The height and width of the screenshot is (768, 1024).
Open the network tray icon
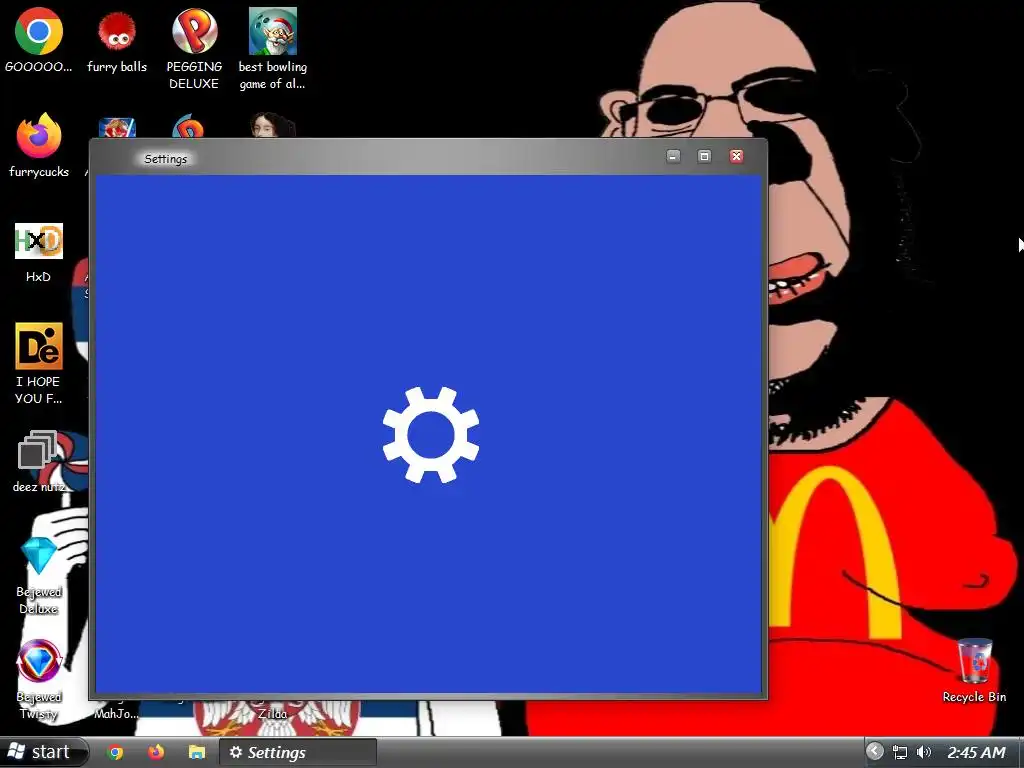[900, 752]
